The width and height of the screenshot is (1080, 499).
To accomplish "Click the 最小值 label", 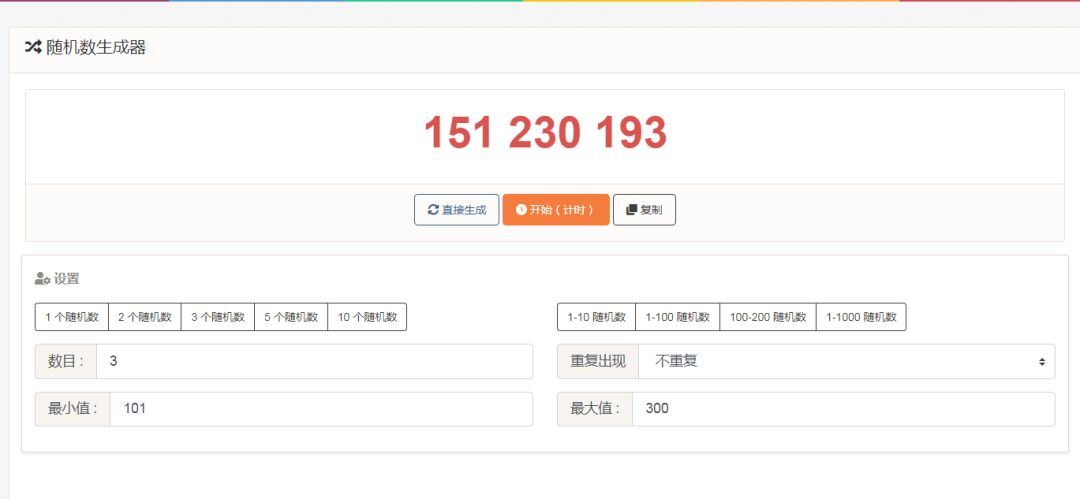I will click(73, 409).
